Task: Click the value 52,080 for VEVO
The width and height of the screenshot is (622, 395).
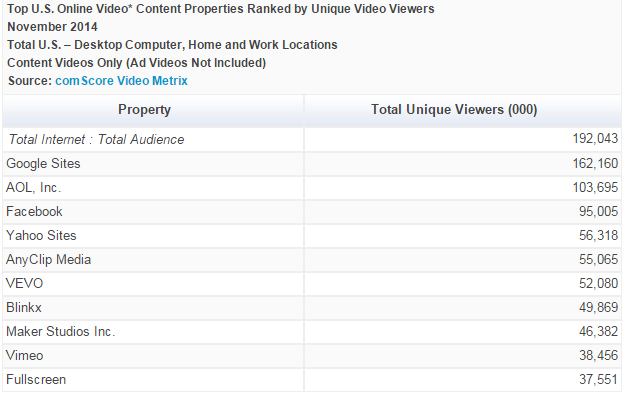Action: pos(598,284)
